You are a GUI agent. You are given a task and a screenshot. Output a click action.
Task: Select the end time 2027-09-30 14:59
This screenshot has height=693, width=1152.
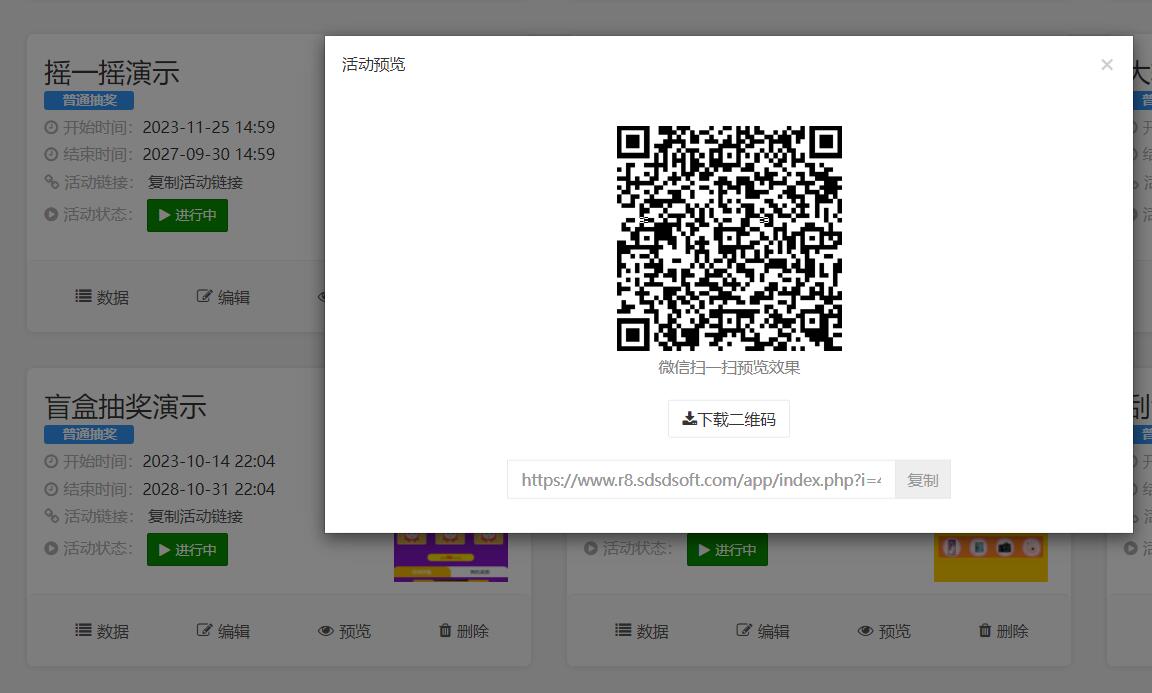point(209,154)
